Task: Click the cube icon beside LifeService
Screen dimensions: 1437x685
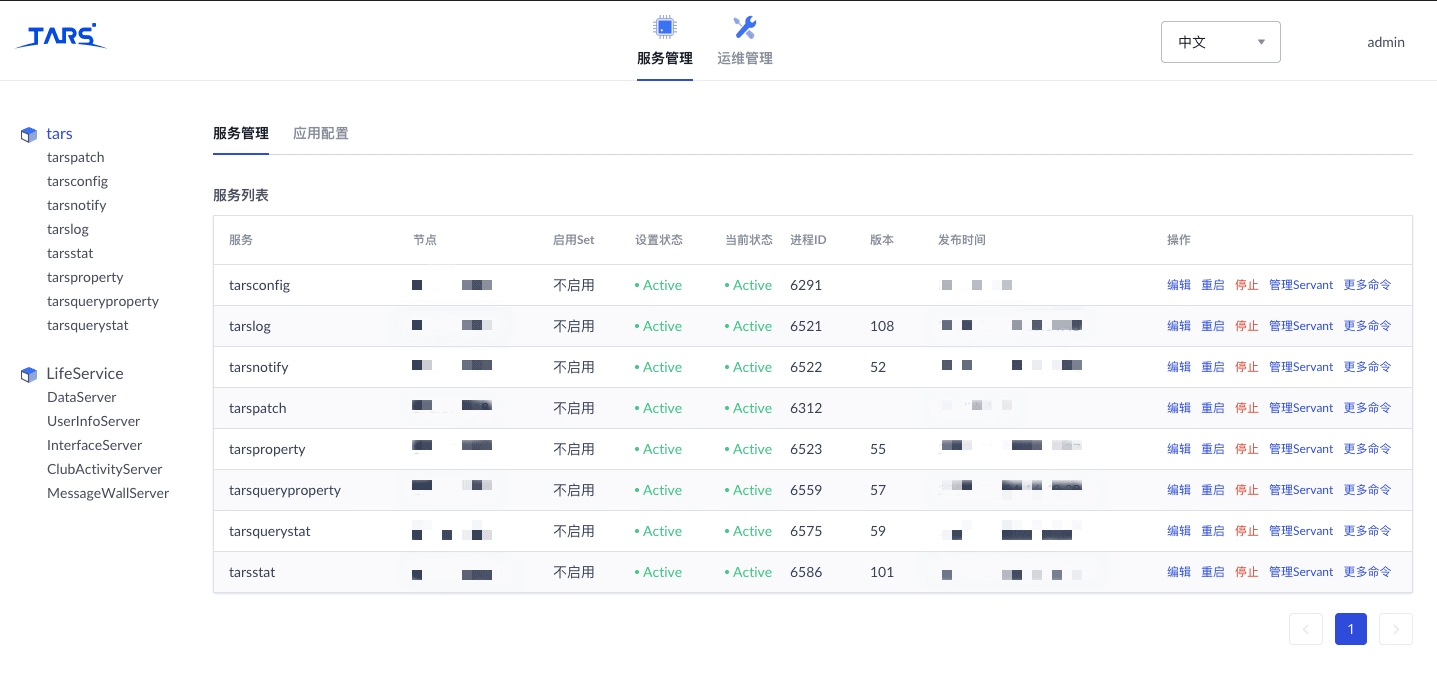Action: [29, 374]
